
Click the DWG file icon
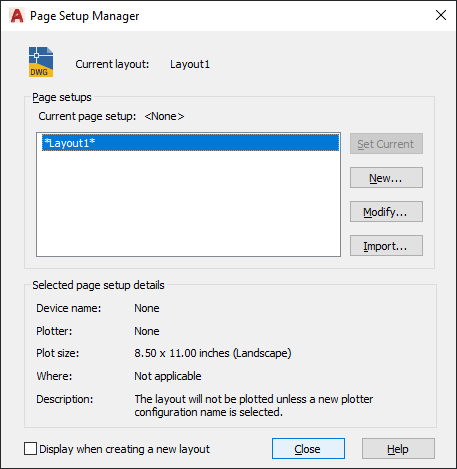(x=41, y=62)
